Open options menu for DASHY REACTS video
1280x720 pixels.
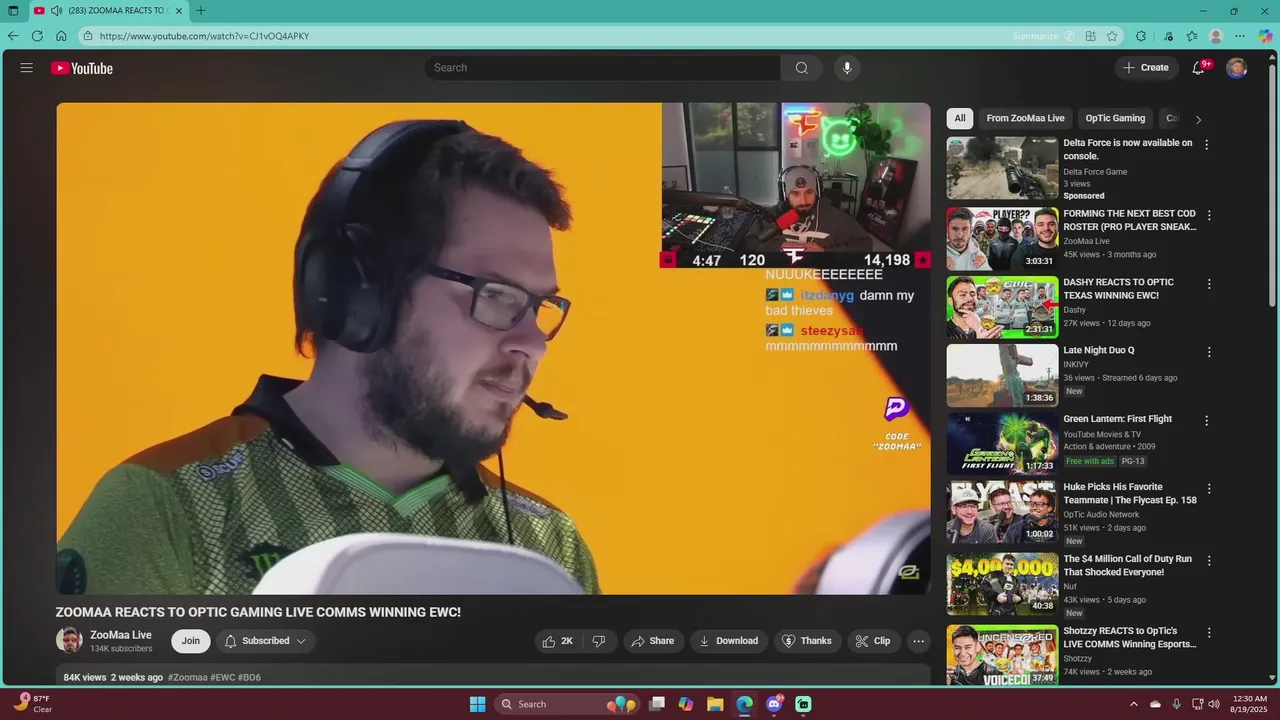point(1209,284)
